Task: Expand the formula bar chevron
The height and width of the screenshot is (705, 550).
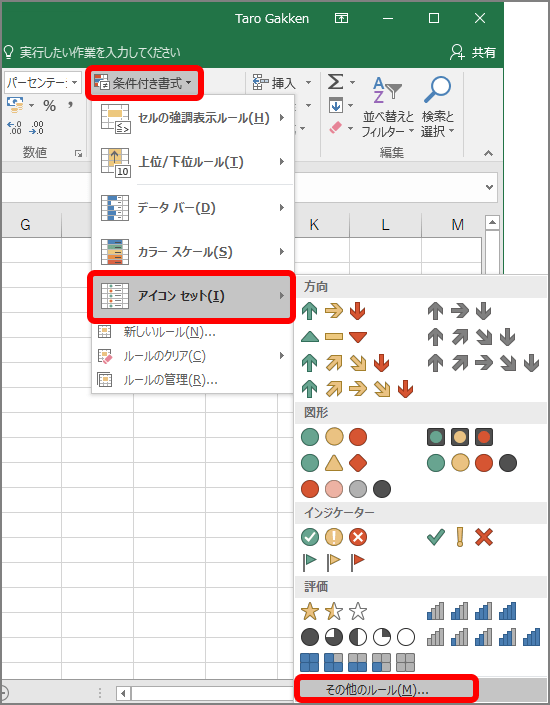Action: [x=489, y=187]
